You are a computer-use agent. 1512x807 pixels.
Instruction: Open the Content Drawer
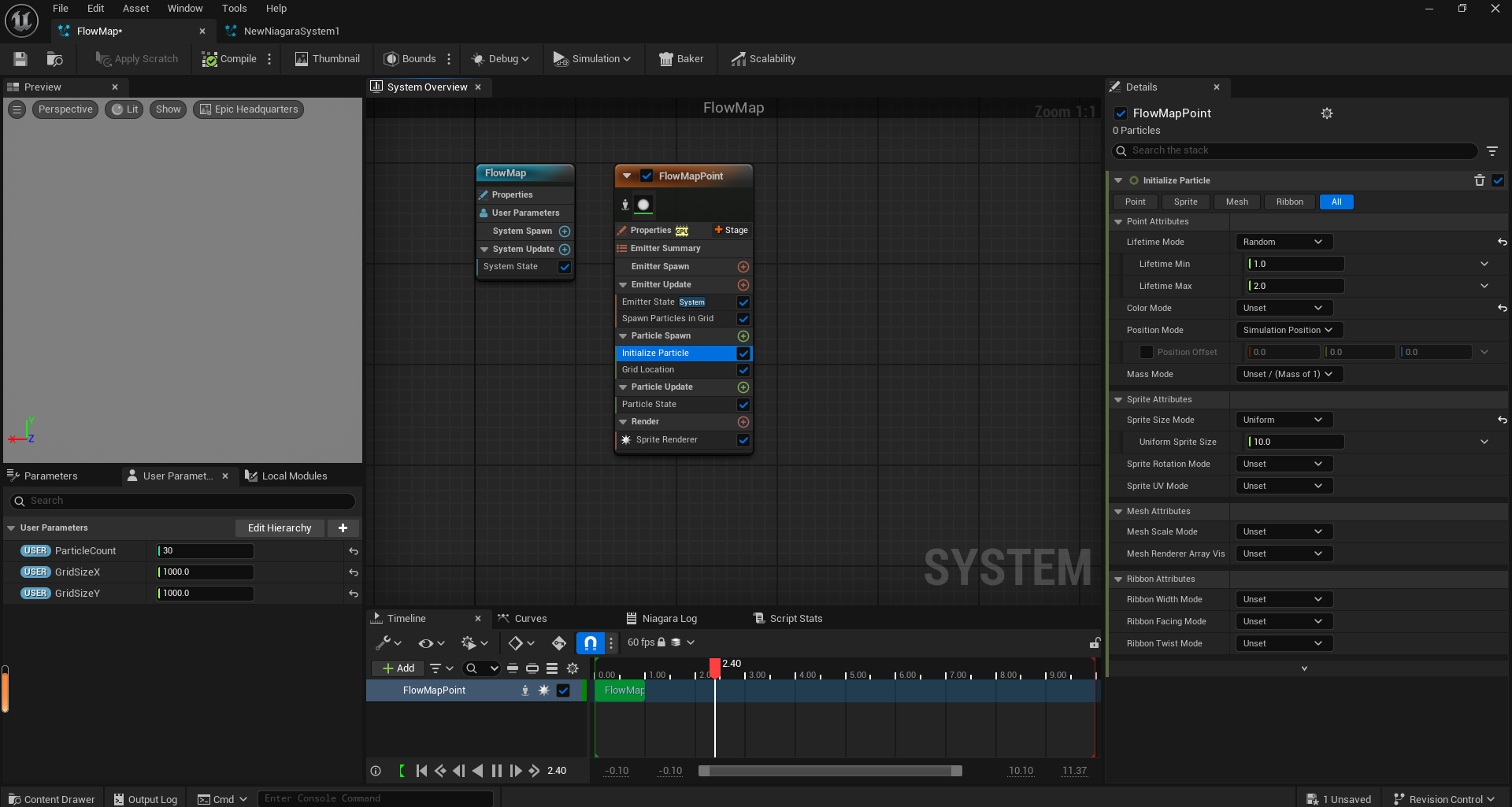(50, 798)
